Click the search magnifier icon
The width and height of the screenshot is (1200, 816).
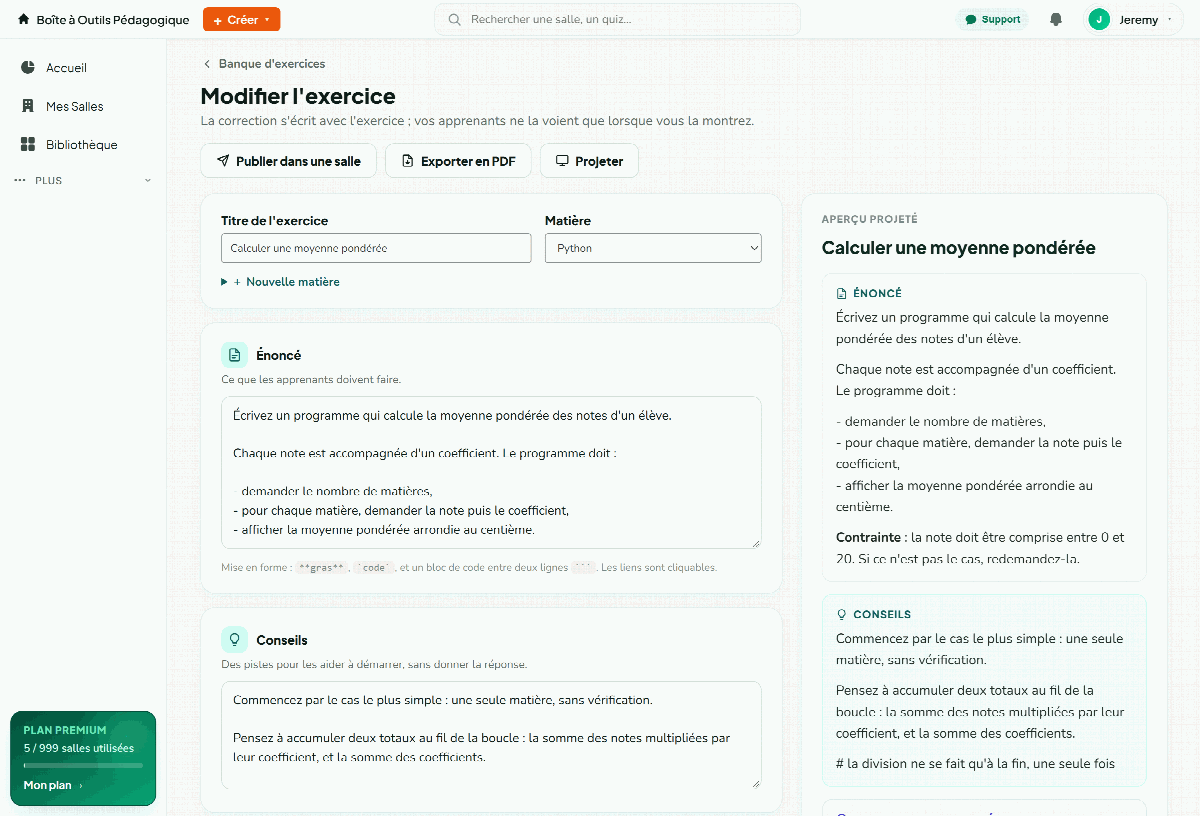coord(455,19)
